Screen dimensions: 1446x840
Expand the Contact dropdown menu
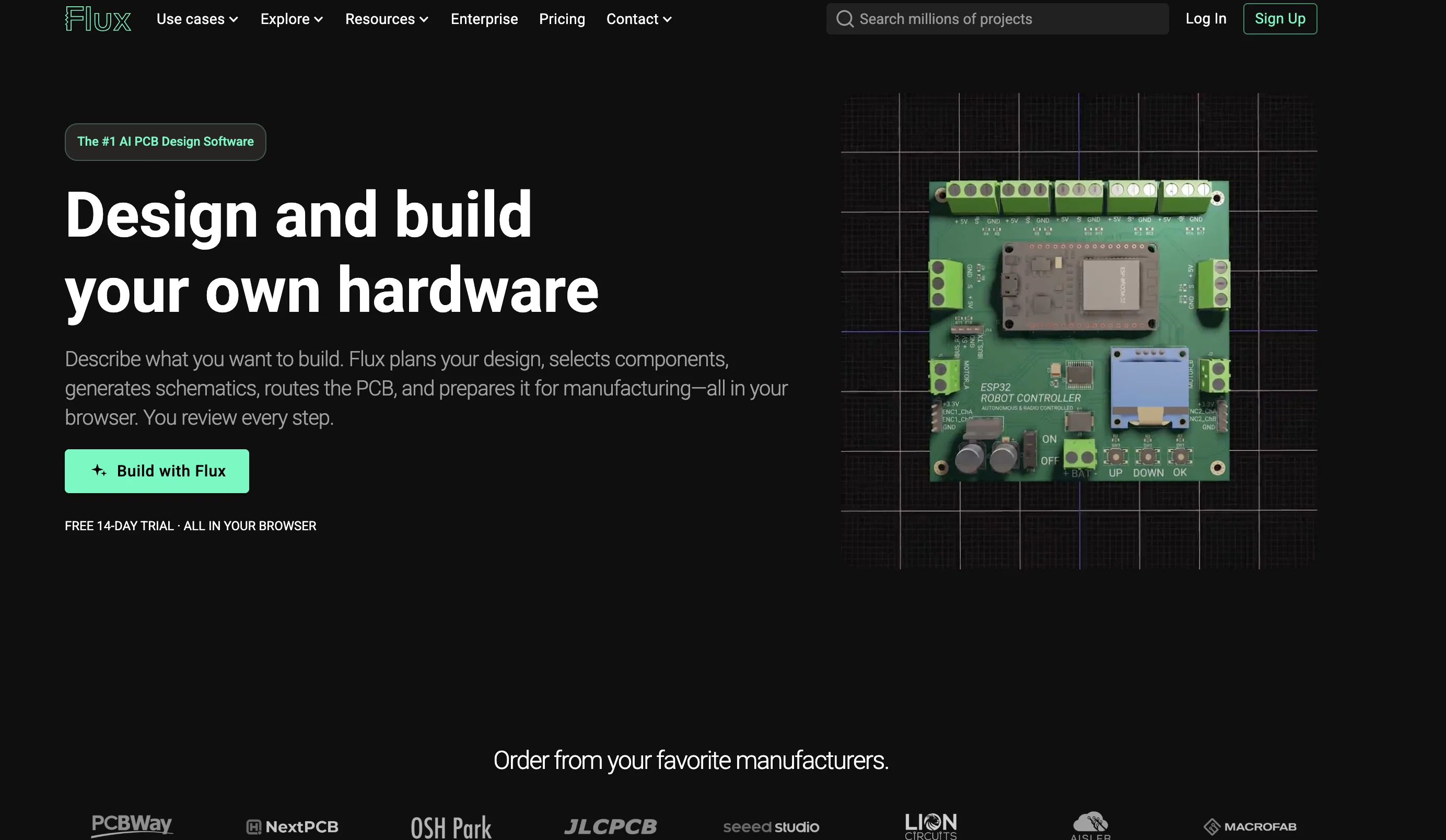(x=639, y=19)
